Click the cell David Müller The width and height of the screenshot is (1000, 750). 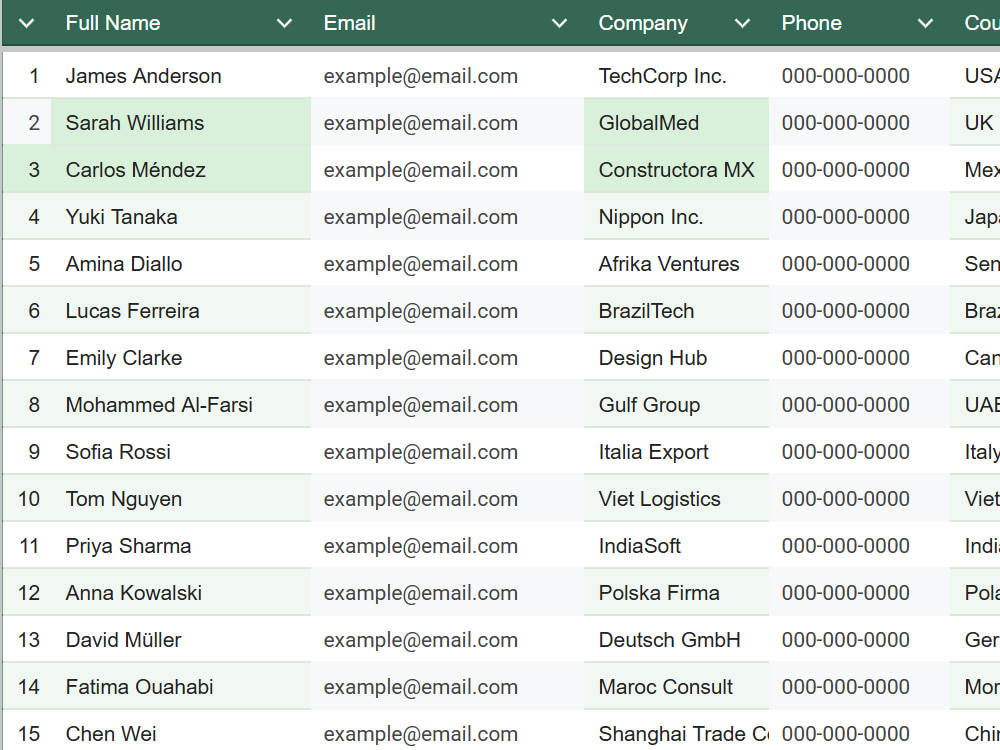click(181, 640)
